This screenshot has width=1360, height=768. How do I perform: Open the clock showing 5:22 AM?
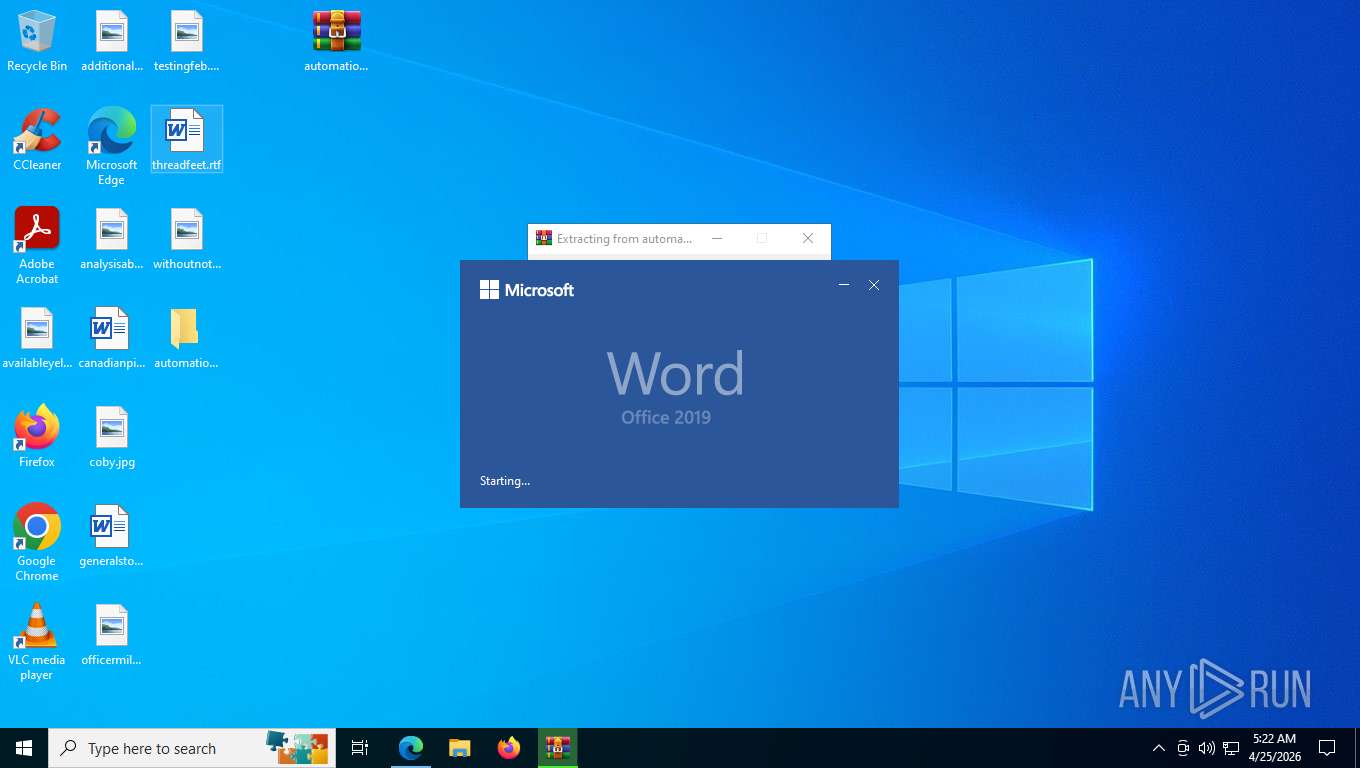[x=1274, y=748]
